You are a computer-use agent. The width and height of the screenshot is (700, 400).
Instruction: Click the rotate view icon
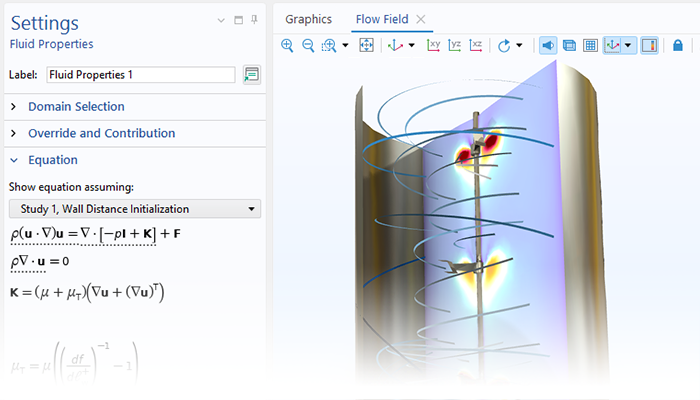pyautogui.click(x=504, y=45)
